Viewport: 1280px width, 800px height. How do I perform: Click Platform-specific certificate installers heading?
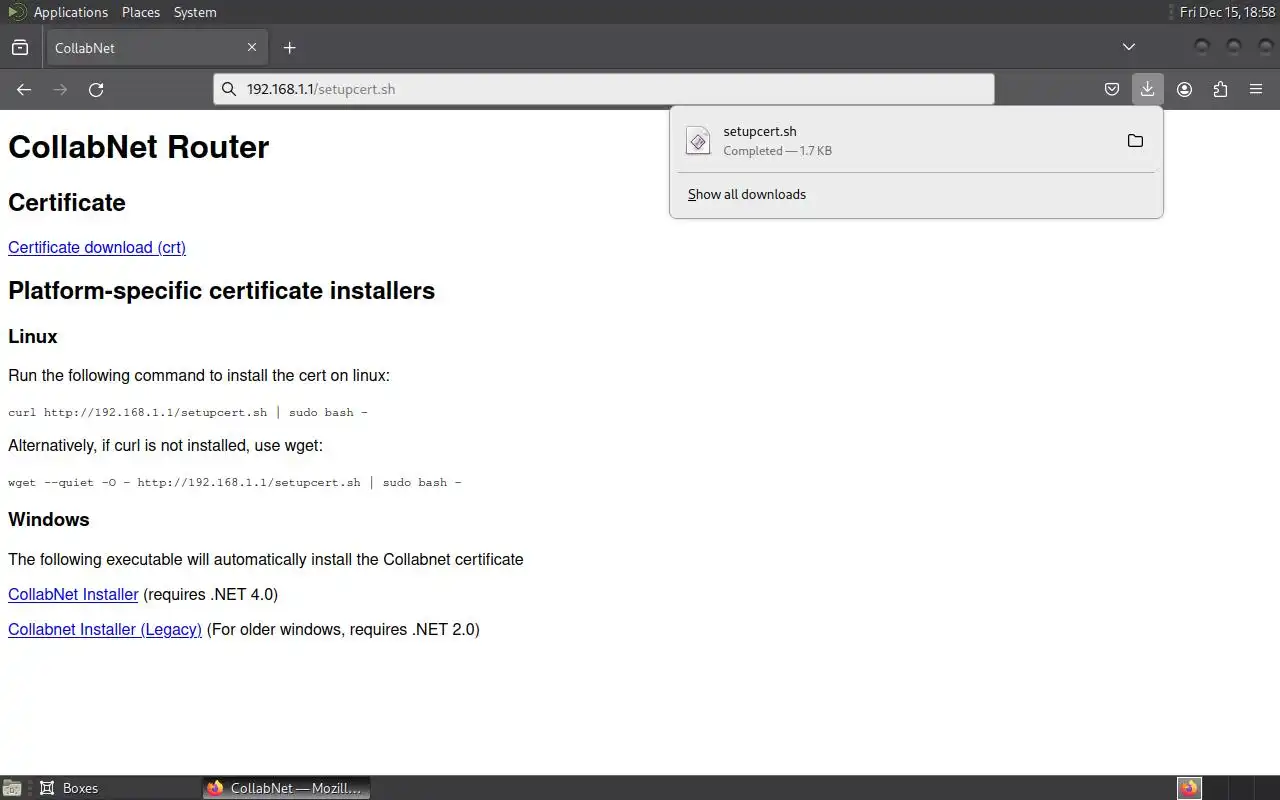coord(222,291)
